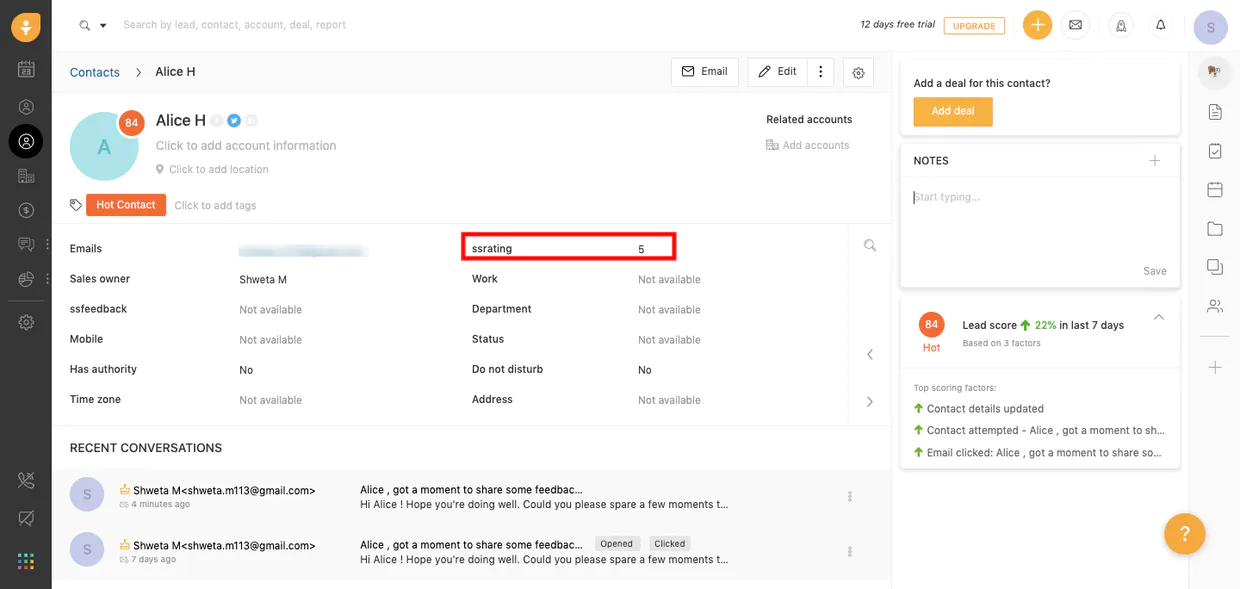The height and width of the screenshot is (589, 1240).
Task: Collapse the Lead score panel
Action: [x=1158, y=318]
